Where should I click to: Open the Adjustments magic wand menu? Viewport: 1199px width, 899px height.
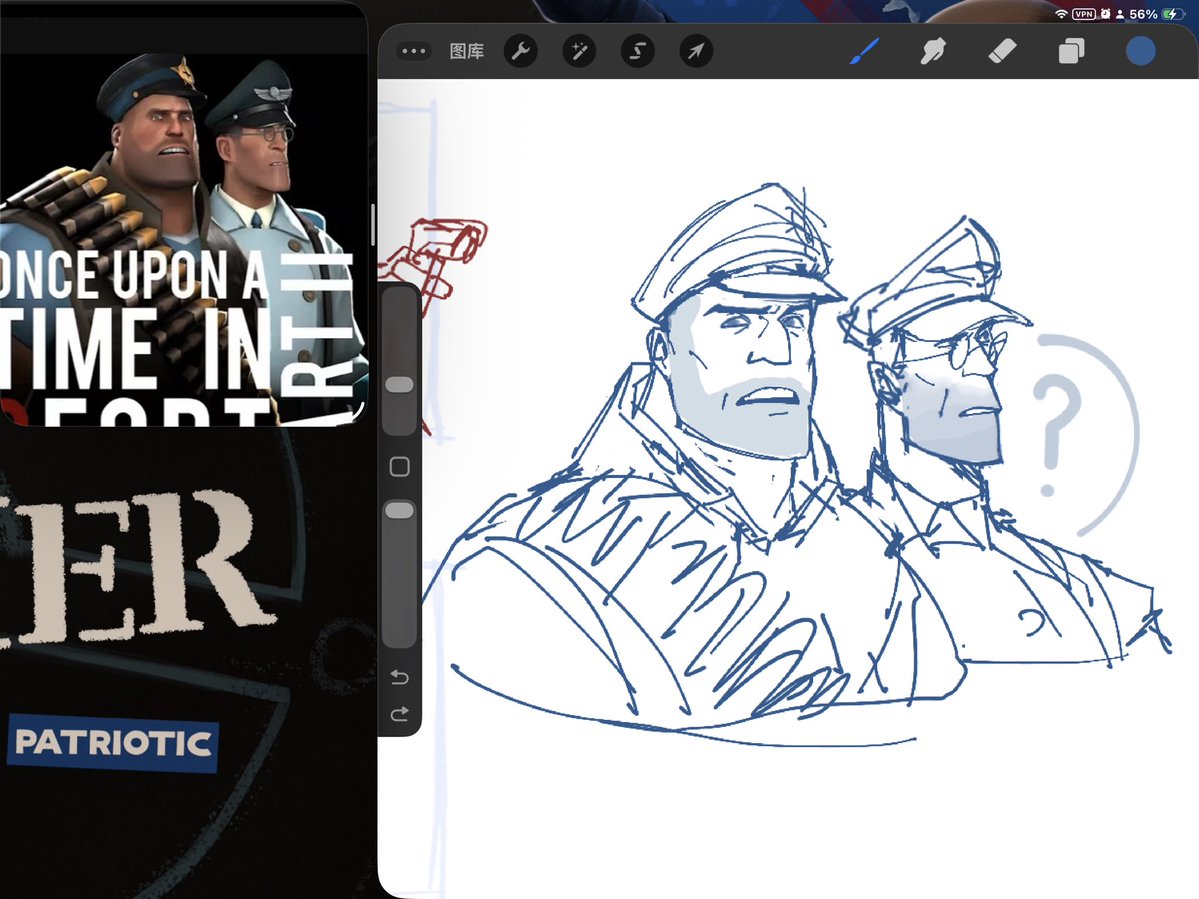[579, 51]
